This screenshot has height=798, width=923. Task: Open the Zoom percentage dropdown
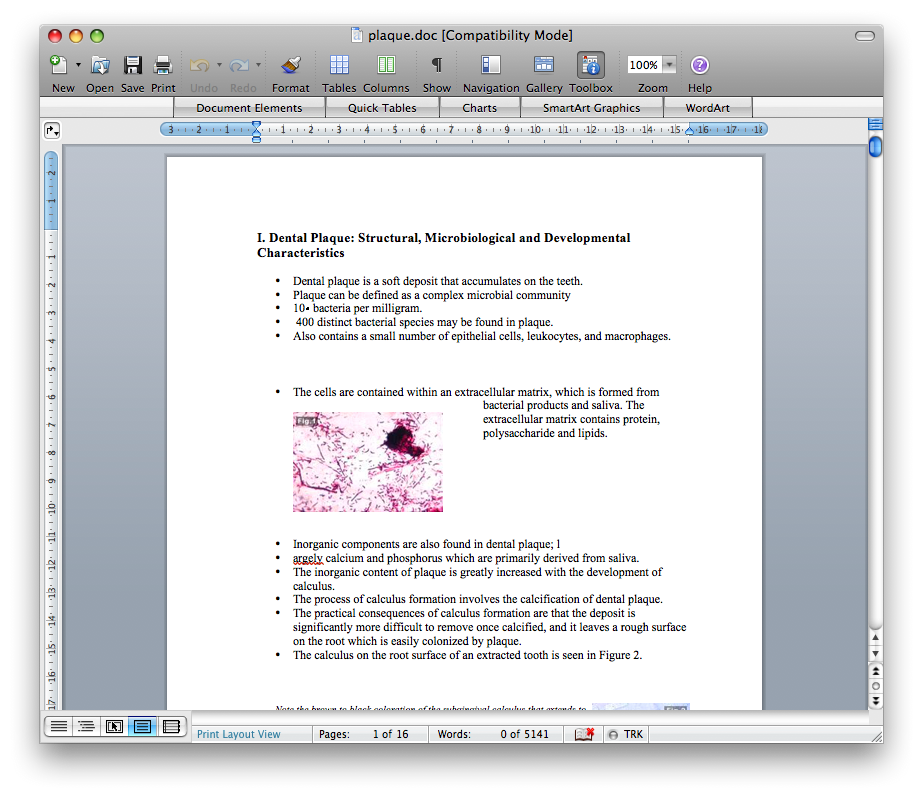pos(669,65)
